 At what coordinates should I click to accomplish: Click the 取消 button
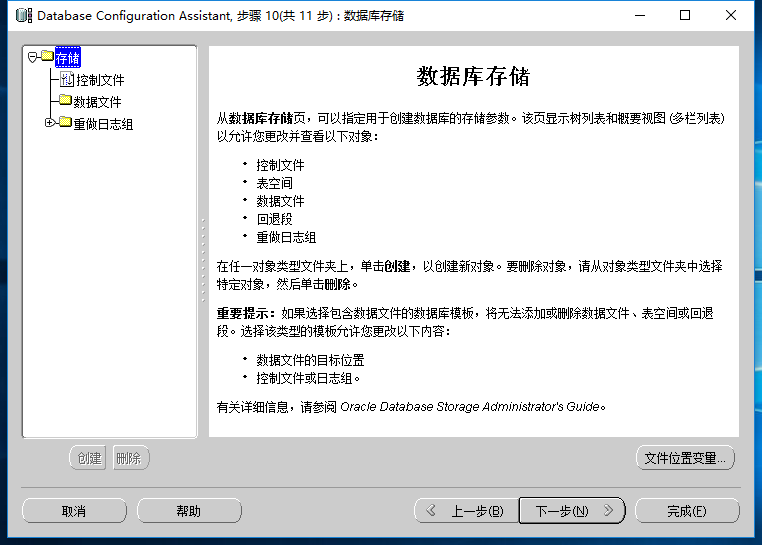tap(74, 511)
